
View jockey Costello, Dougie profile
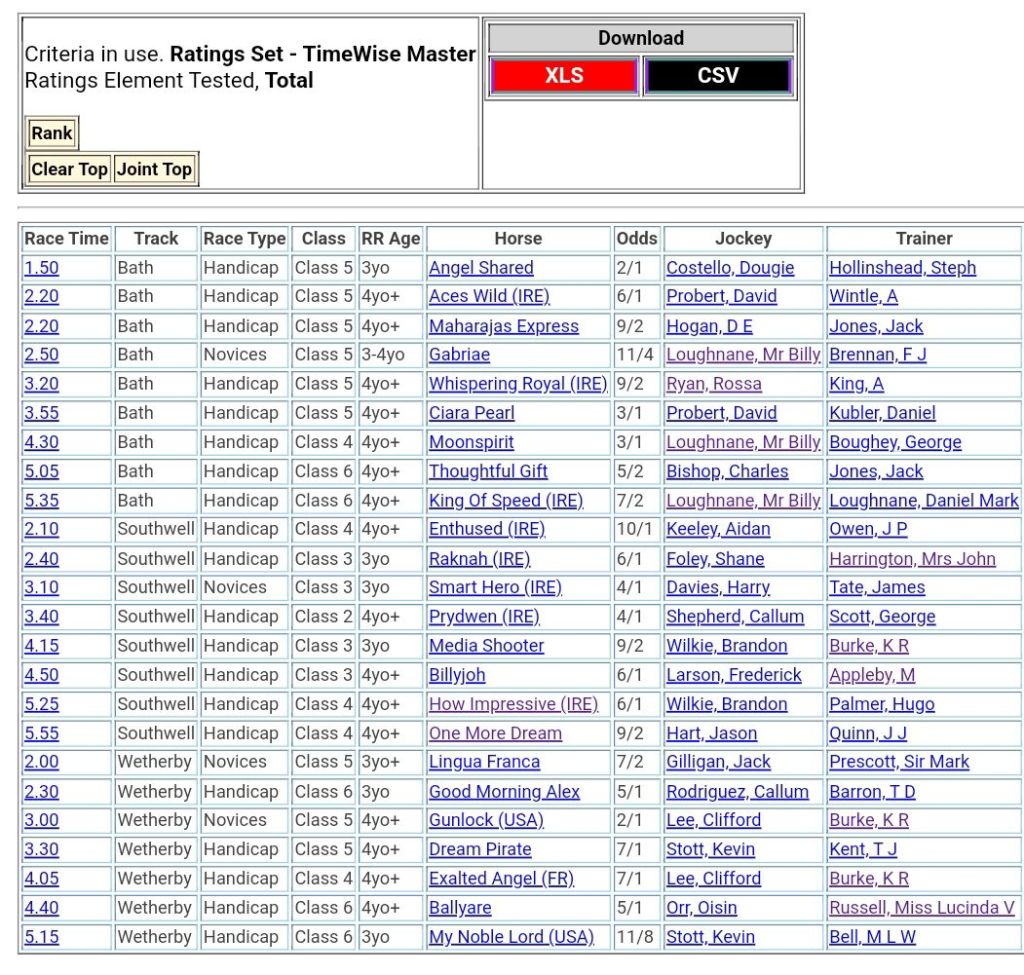(730, 268)
